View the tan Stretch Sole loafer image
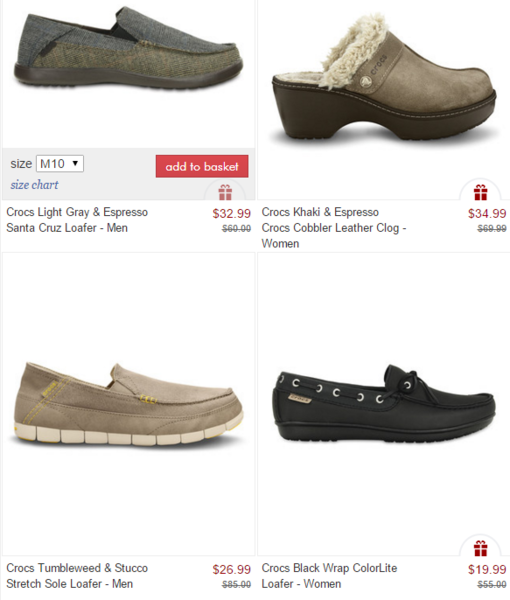Image resolution: width=510 pixels, height=600 pixels. click(x=128, y=404)
